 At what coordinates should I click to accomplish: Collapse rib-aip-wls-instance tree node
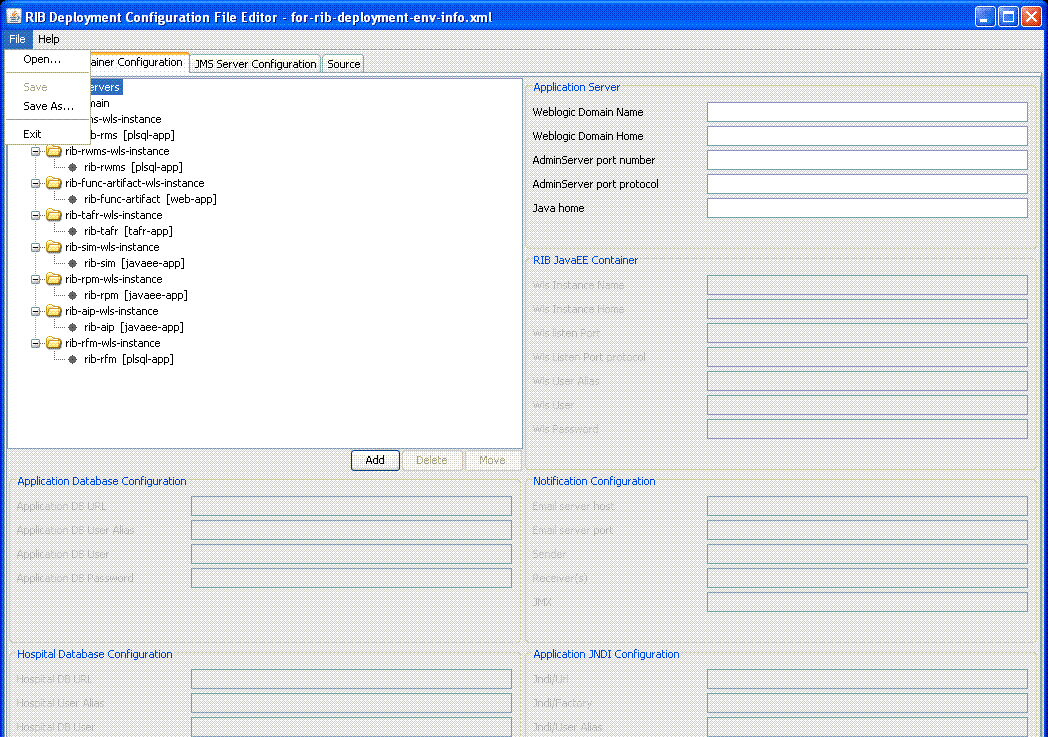35,312
